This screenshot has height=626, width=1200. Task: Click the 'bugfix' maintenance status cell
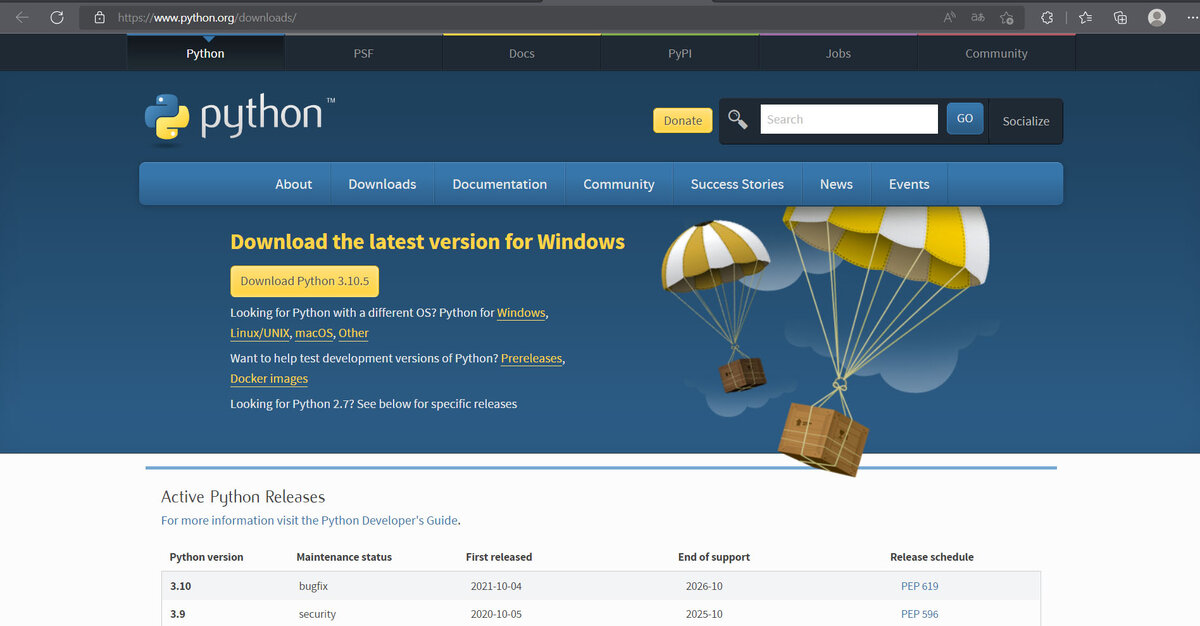point(315,586)
